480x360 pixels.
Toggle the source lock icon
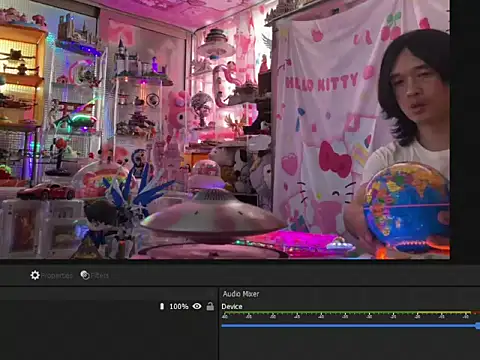pos(210,306)
